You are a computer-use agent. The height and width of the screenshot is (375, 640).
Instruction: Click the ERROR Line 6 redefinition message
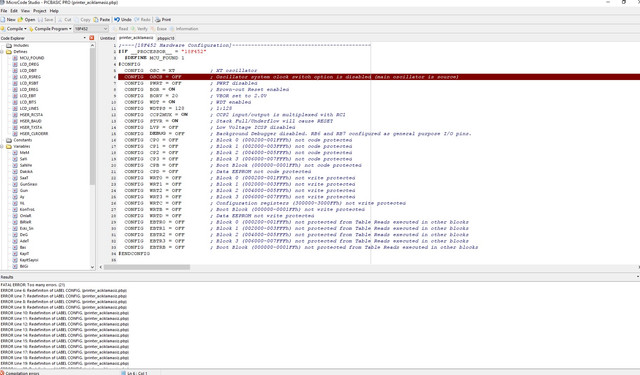pos(64,291)
